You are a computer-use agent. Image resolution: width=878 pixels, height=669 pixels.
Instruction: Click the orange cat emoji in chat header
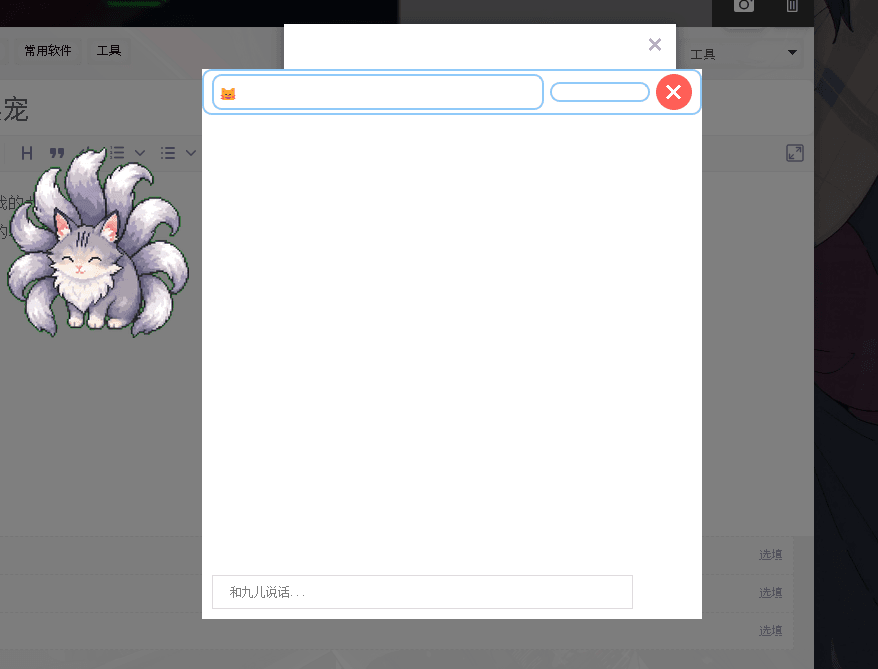[228, 93]
